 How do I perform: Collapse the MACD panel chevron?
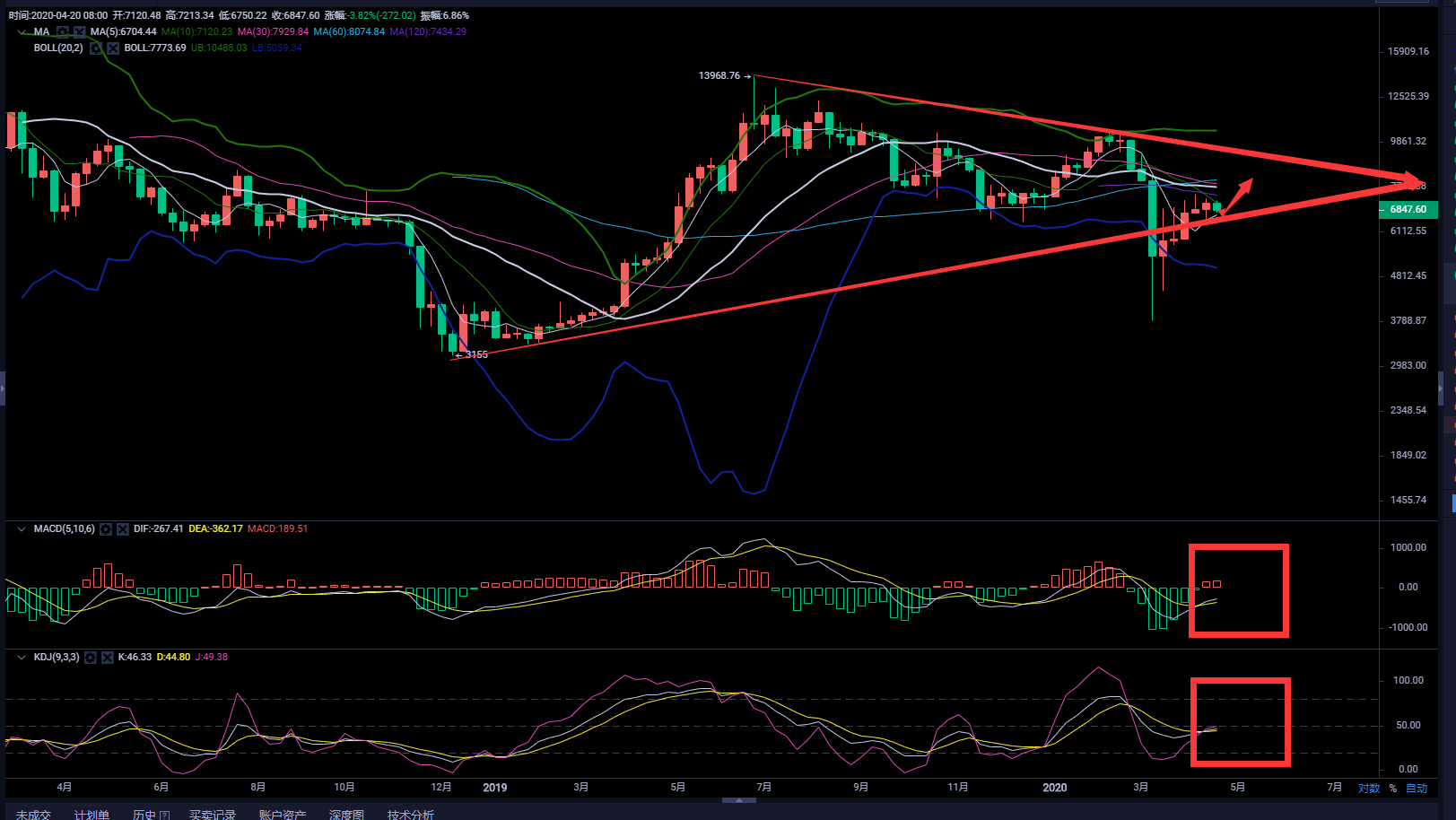pyautogui.click(x=22, y=529)
